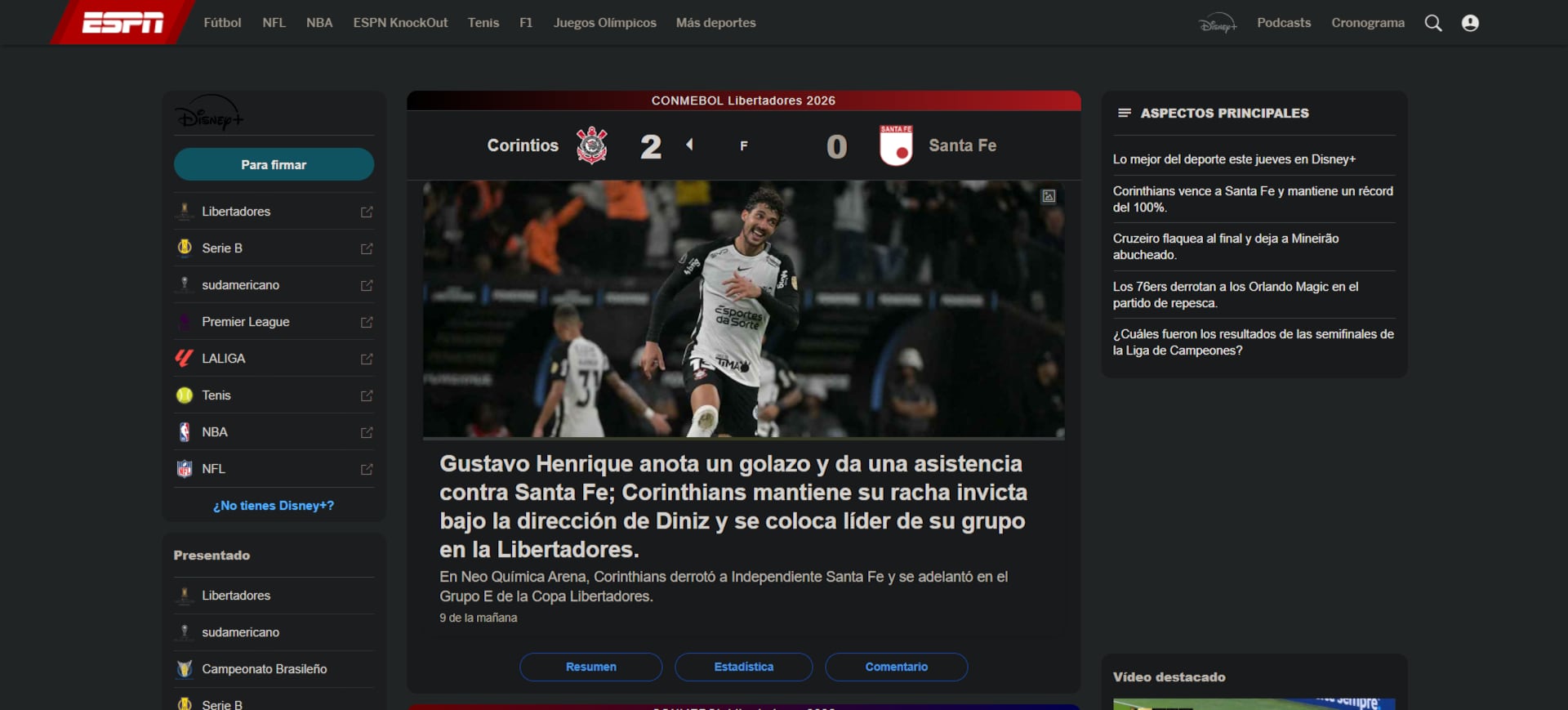Open the F1 menu
This screenshot has height=710, width=1568.
(x=526, y=23)
